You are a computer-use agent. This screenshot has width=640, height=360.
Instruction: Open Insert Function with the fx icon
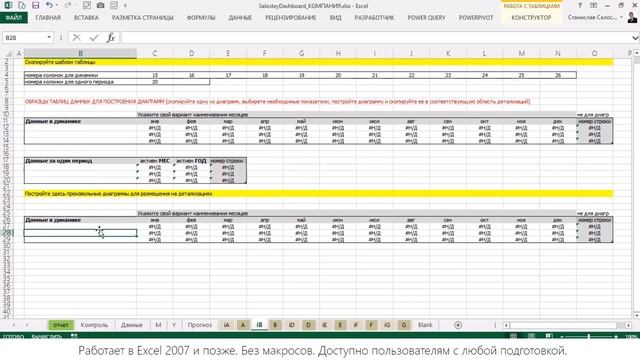click(x=111, y=38)
